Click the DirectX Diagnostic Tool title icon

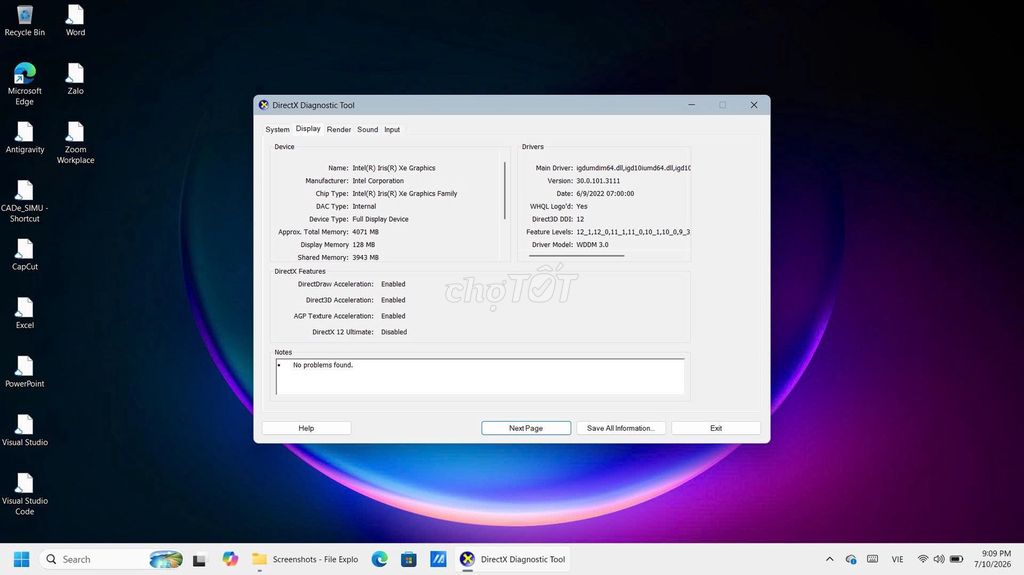pos(264,105)
